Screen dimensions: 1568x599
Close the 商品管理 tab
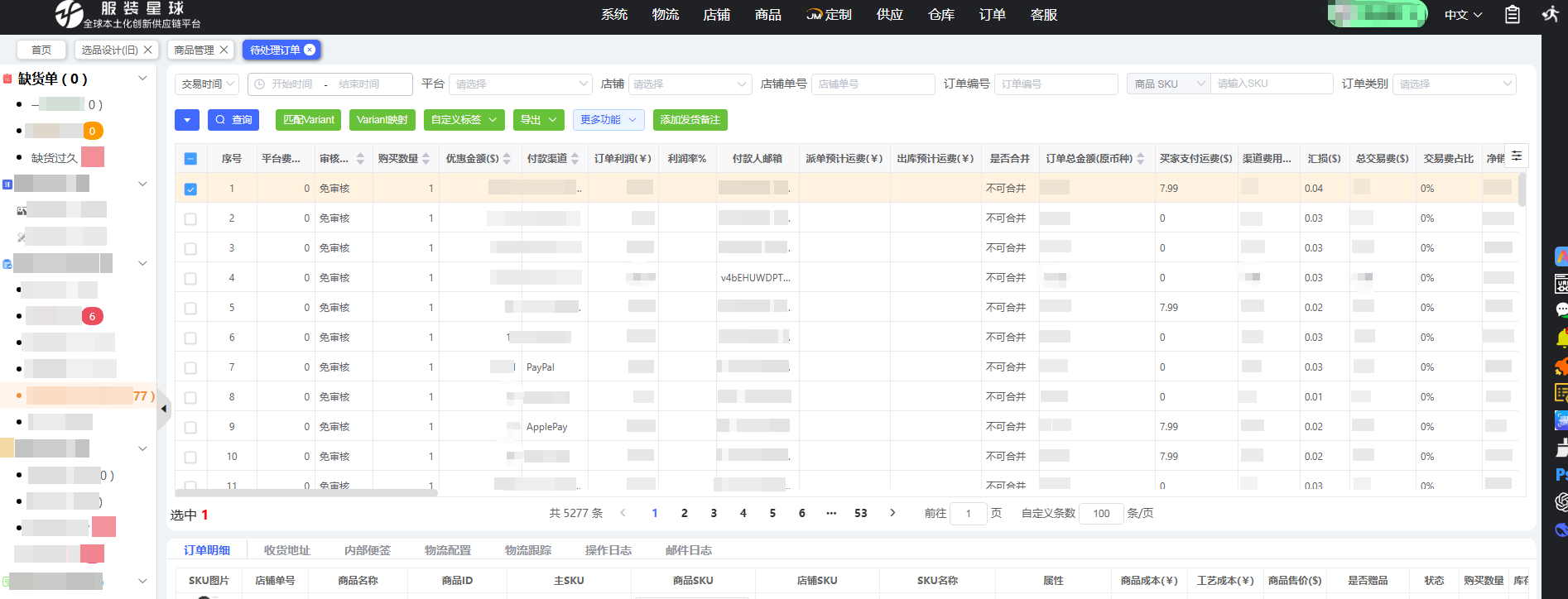(x=224, y=50)
